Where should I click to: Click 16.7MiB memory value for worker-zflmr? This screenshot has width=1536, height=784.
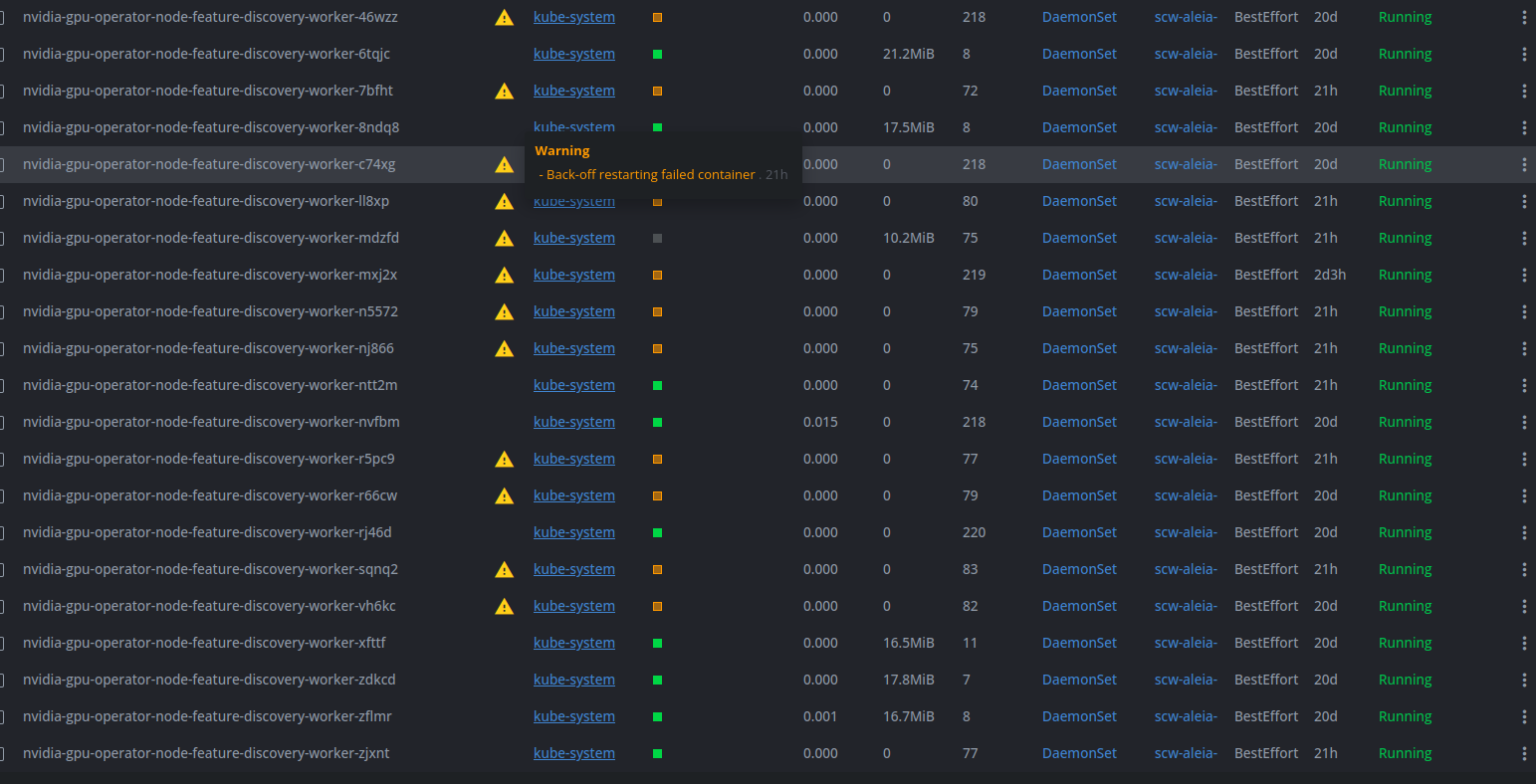[x=909, y=716]
